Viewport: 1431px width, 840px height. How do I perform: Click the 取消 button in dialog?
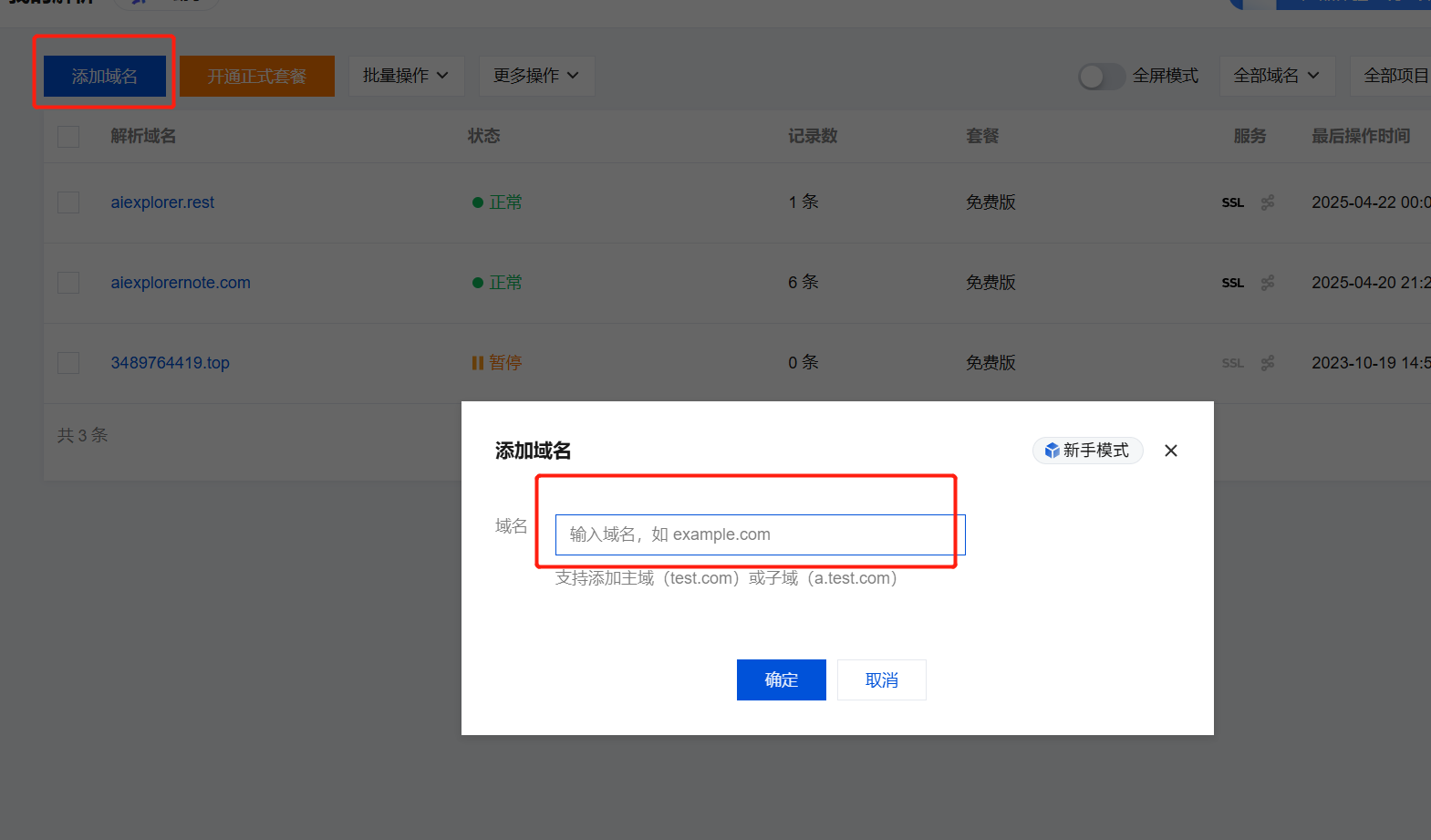(881, 680)
